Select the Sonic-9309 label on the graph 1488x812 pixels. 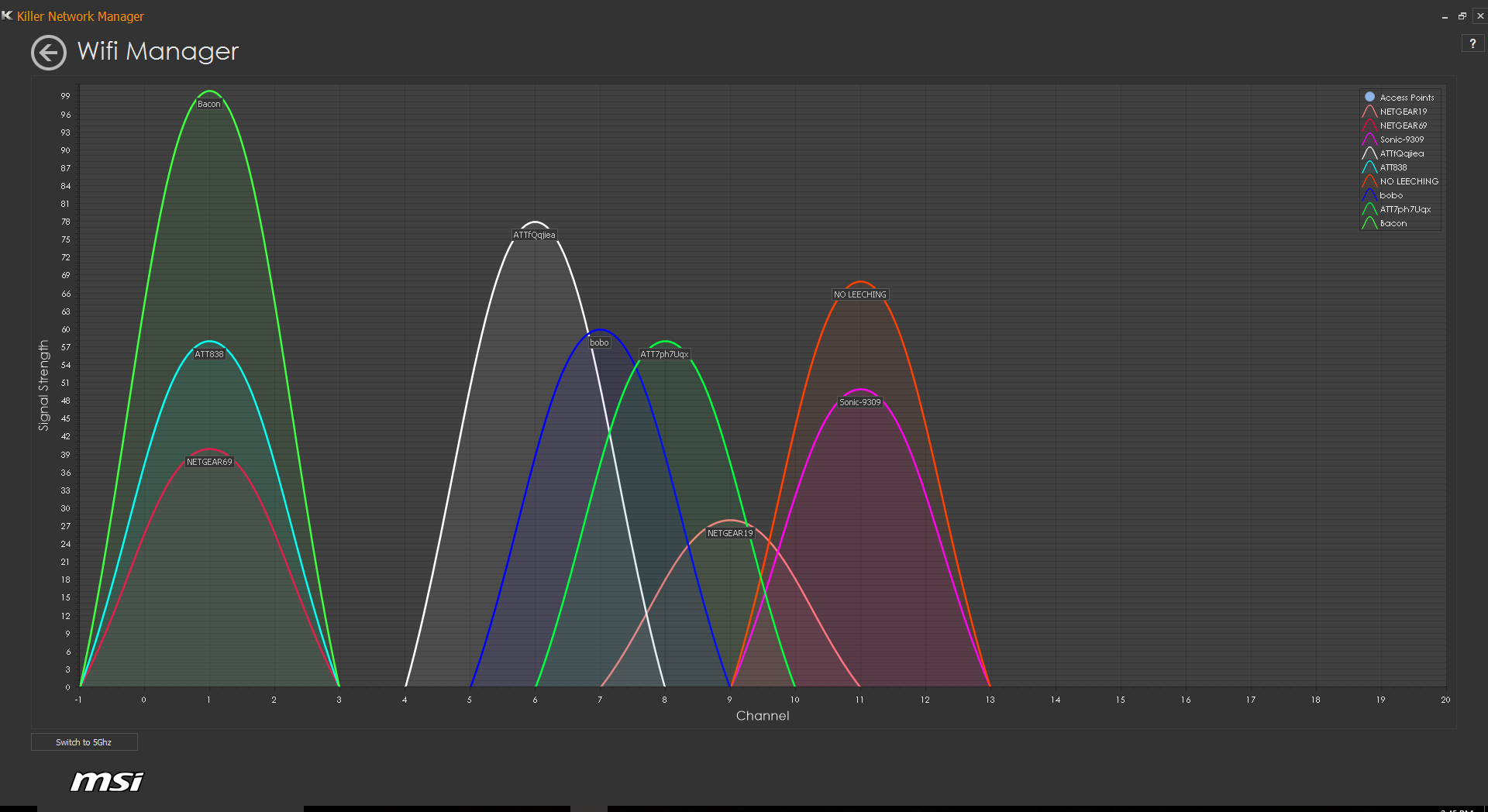(x=859, y=402)
